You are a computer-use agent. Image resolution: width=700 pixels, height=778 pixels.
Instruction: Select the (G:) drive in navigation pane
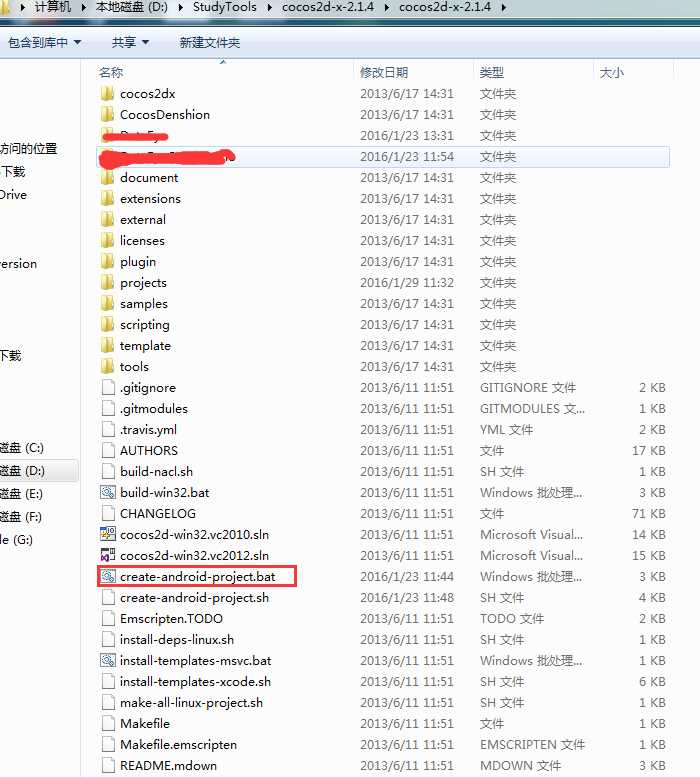tap(16, 539)
